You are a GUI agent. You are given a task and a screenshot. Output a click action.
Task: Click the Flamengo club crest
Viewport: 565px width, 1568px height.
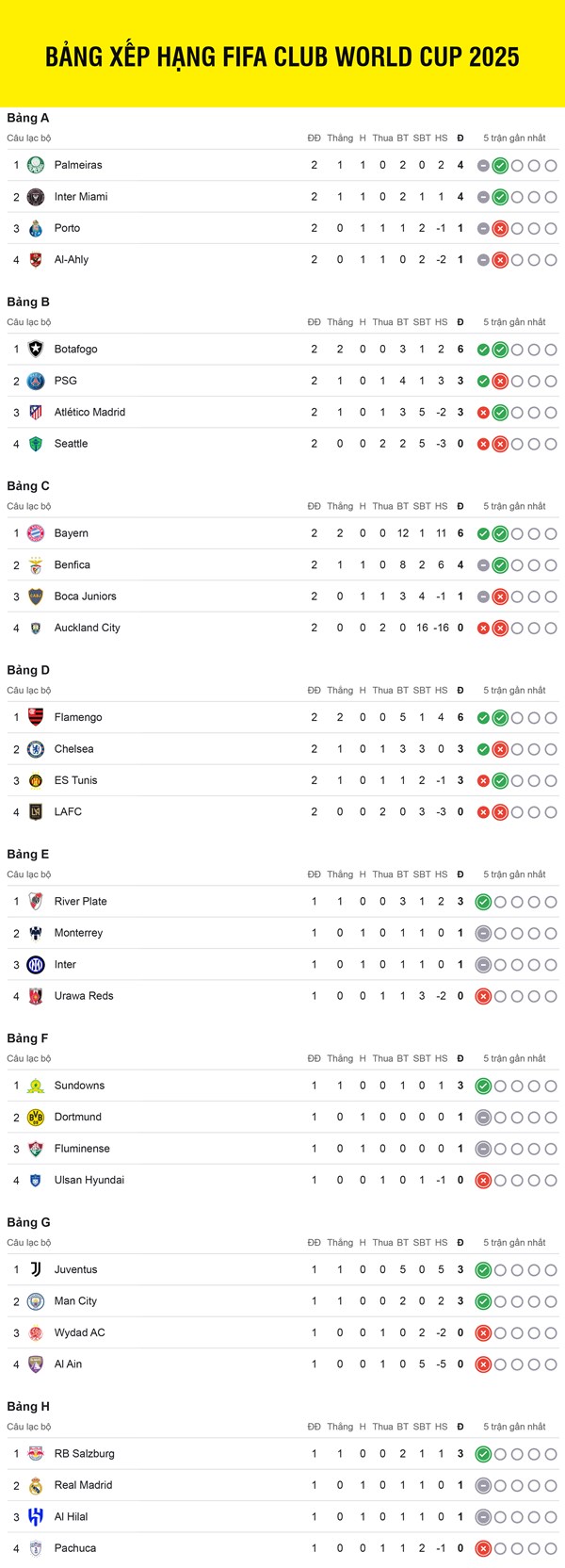coord(36,718)
